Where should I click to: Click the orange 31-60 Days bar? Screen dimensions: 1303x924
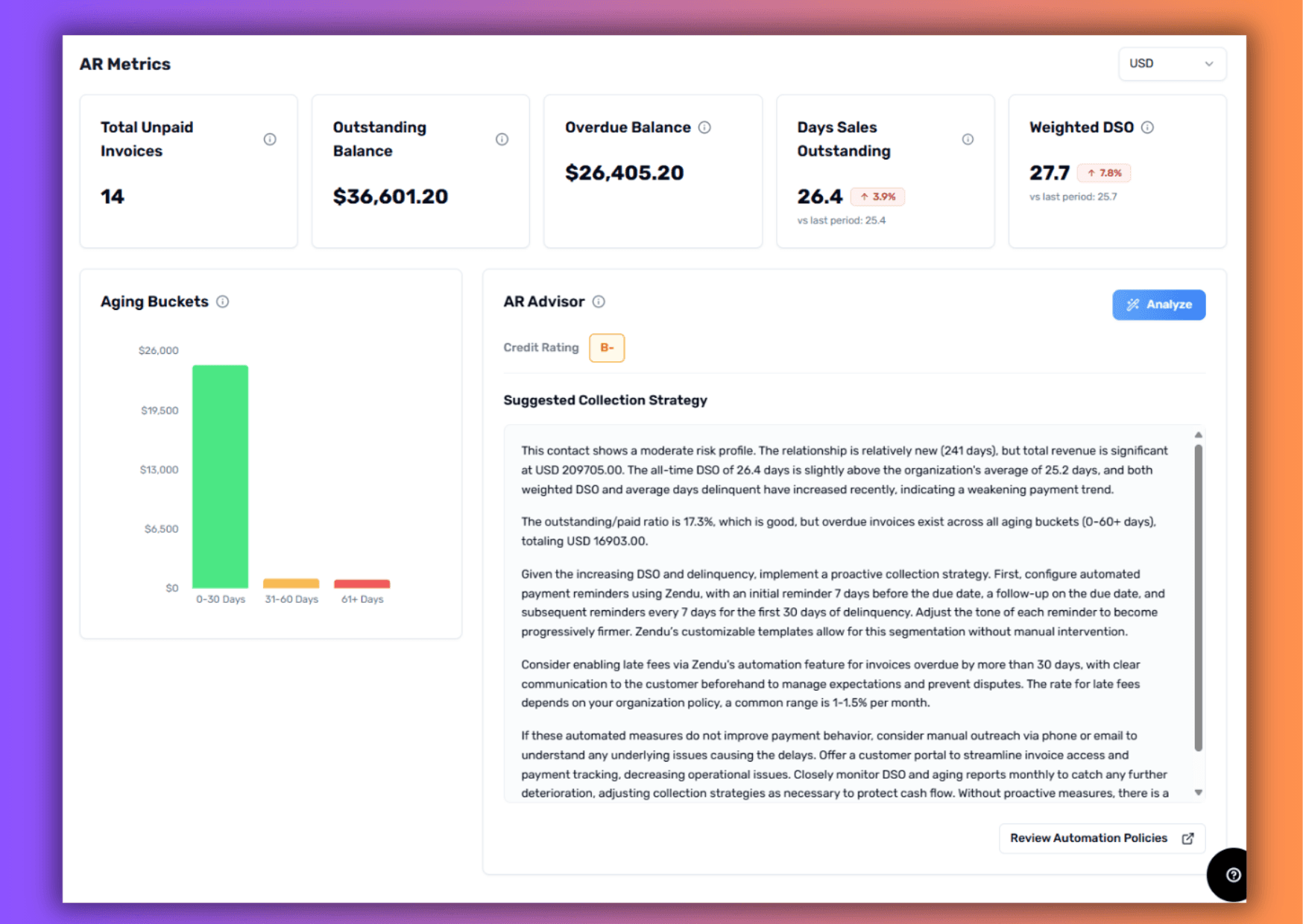pyautogui.click(x=291, y=583)
